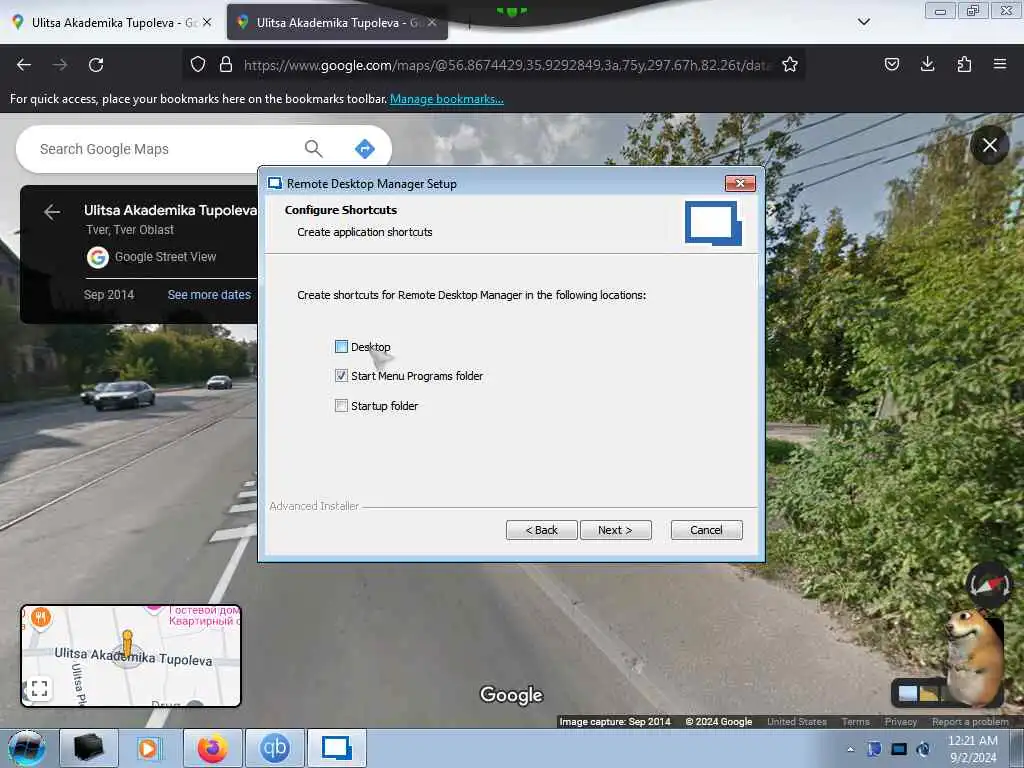Open the Privacy footer link
1024x768 pixels.
pos(901,722)
